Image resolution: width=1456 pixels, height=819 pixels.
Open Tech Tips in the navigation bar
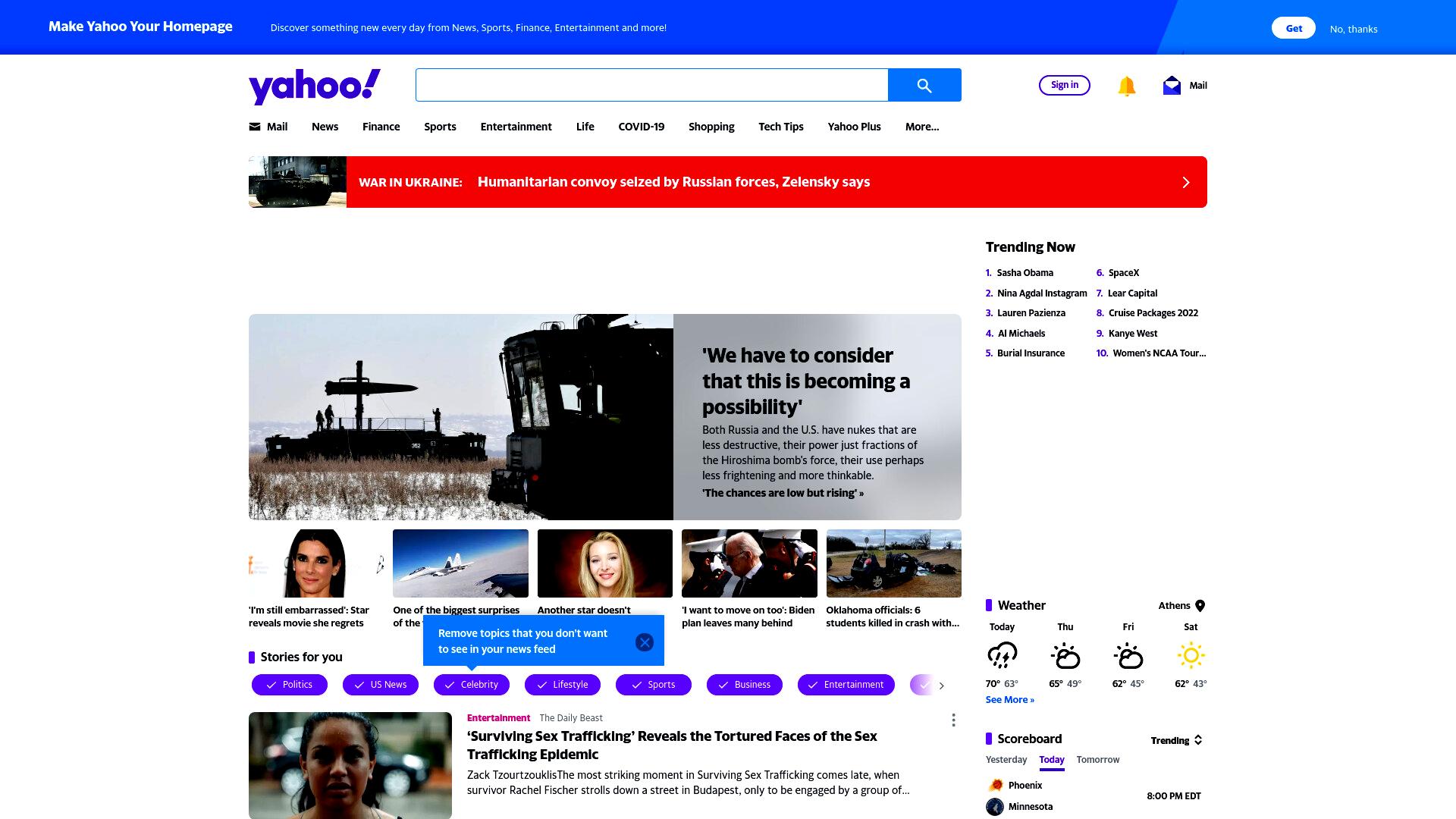(781, 127)
